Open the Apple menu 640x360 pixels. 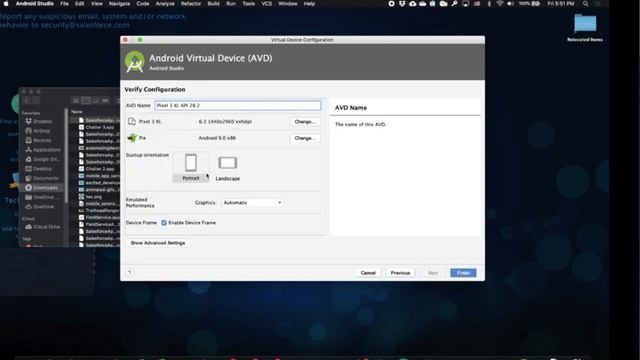[6, 4]
